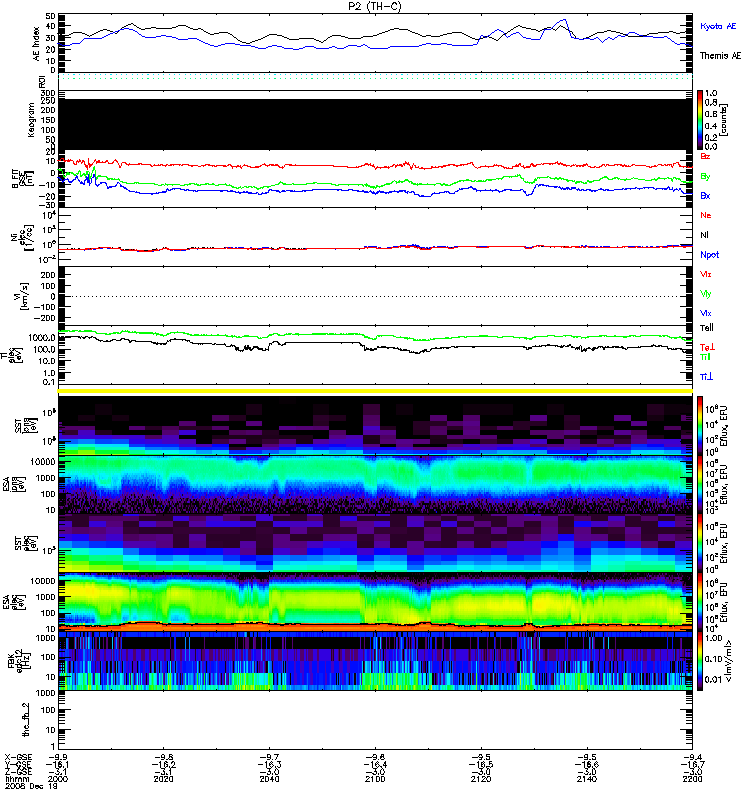Click the "hhmm" row label
Screen dimensions: 750x800
[15, 779]
